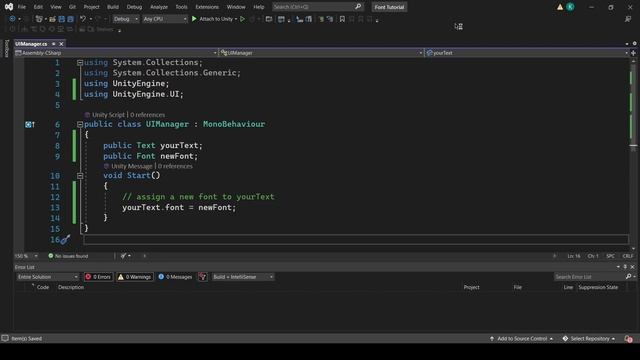The width and height of the screenshot is (640, 360).
Task: Click the Error List pin auto-hide icon
Action: [x=625, y=267]
